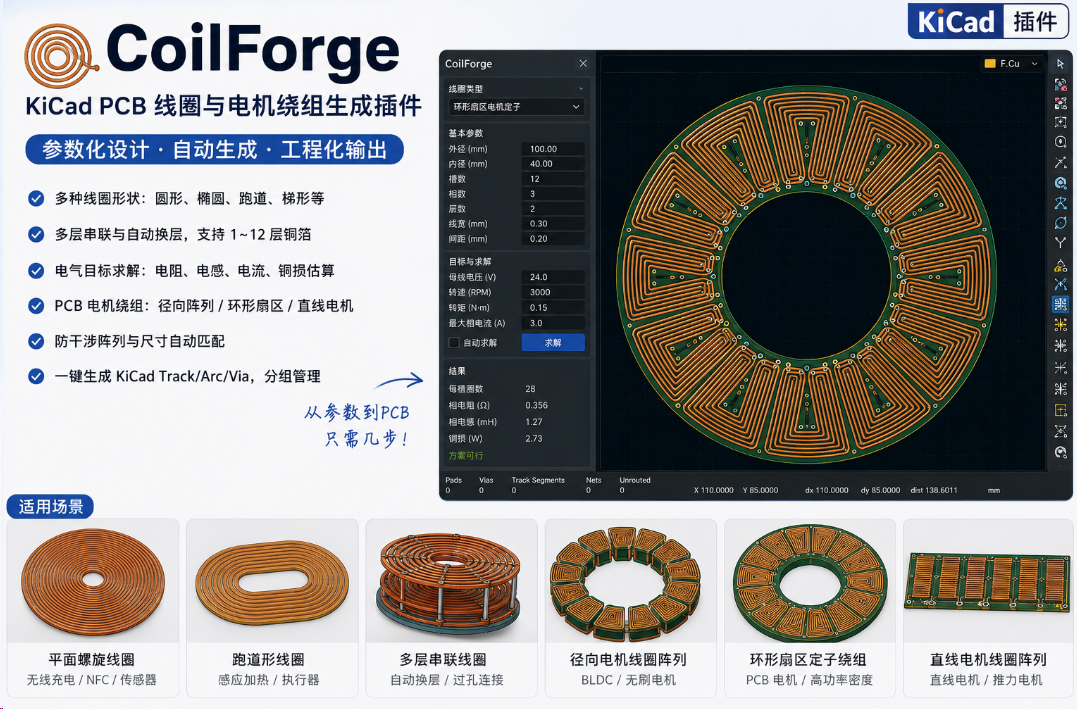This screenshot has width=1077, height=709.
Task: Click the 外径 (mm) field showing 100.00
Action: (553, 148)
